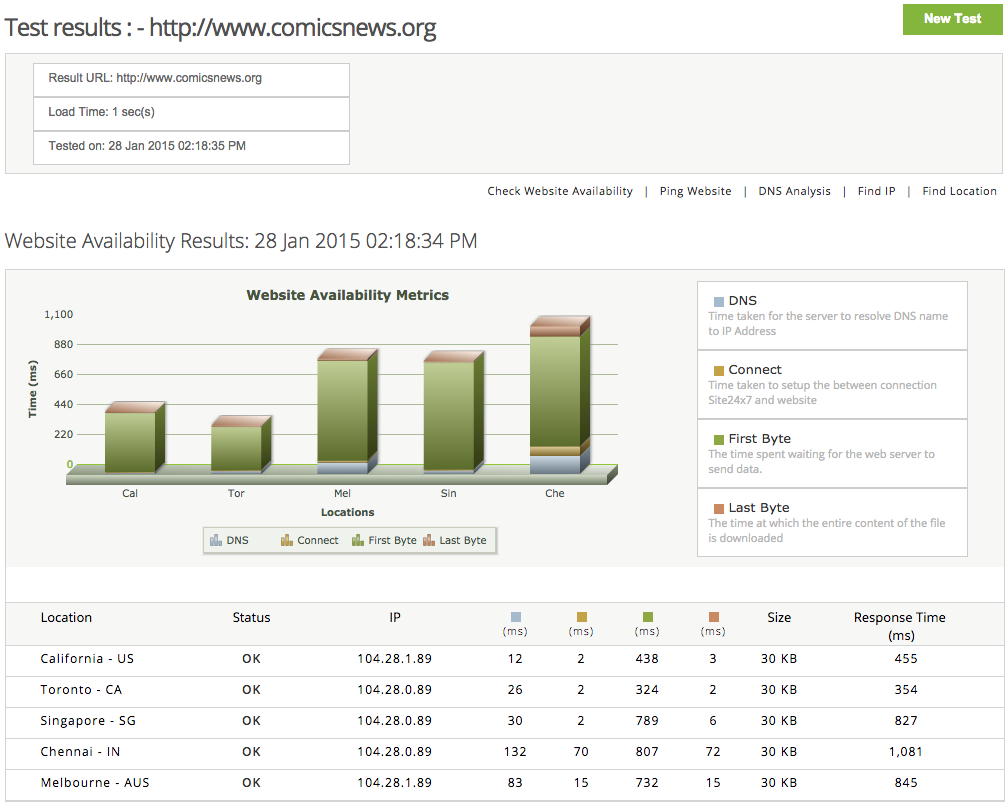The image size is (1007, 807).
Task: Open Check Website Availability link
Action: point(560,191)
